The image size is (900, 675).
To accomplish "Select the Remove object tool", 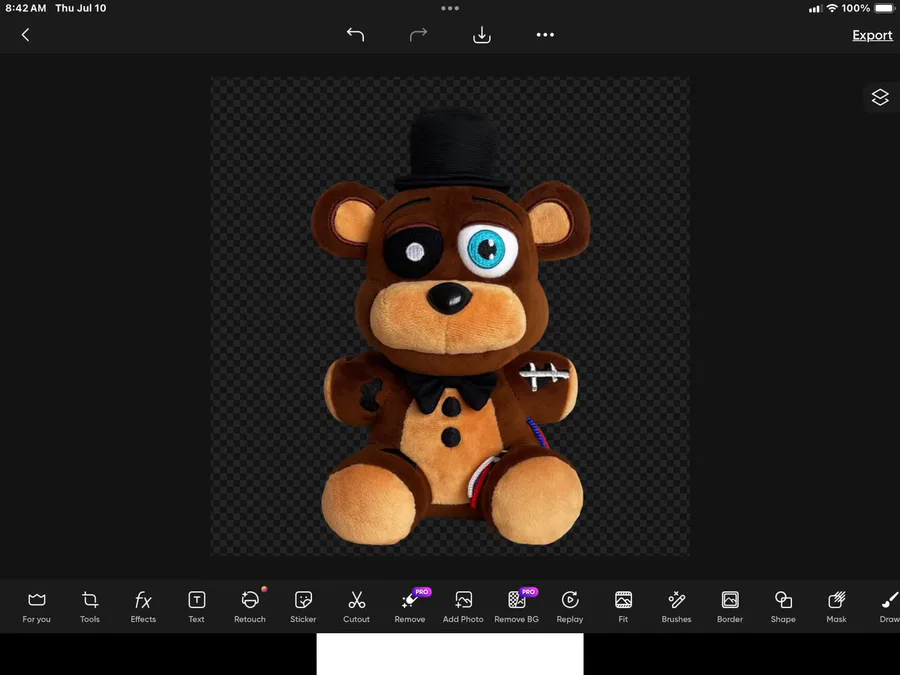I will 410,607.
